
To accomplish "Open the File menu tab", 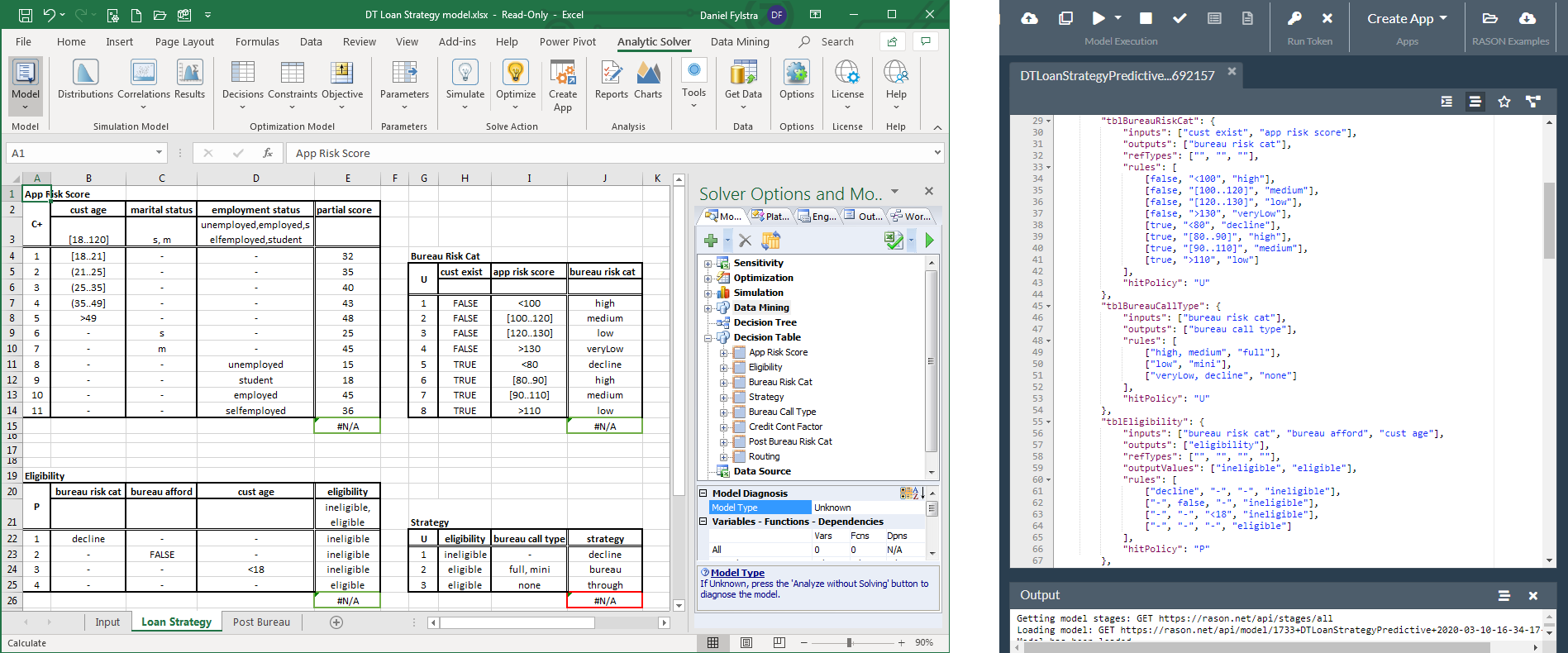I will coord(23,41).
